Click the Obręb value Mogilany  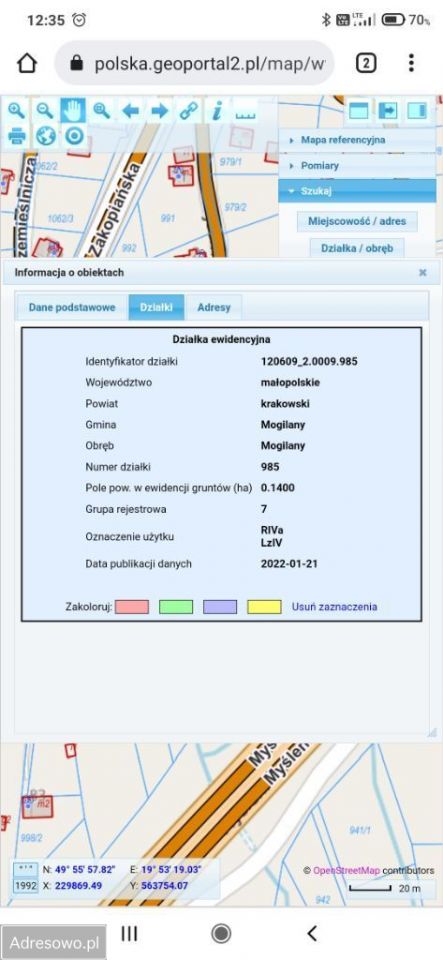click(x=283, y=446)
